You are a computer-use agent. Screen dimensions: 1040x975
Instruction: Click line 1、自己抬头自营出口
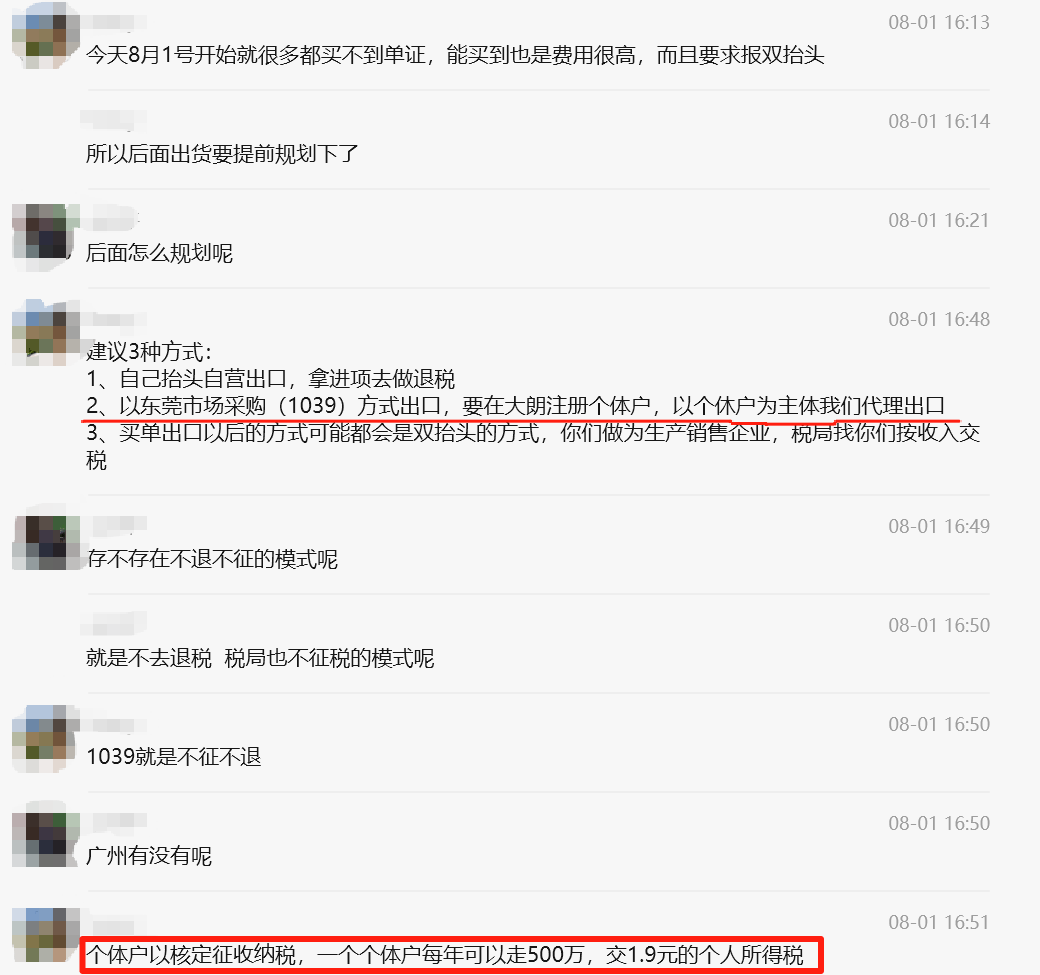point(271,379)
